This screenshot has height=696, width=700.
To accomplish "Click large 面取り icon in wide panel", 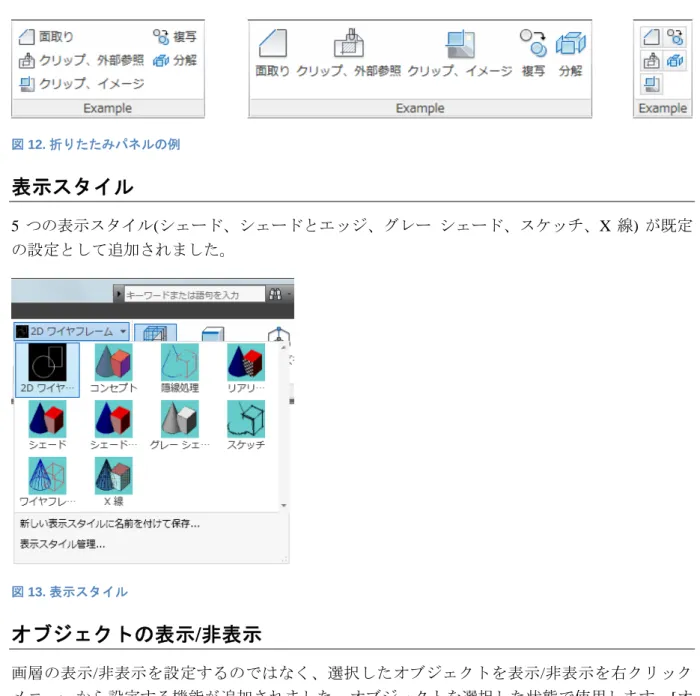I will (273, 43).
